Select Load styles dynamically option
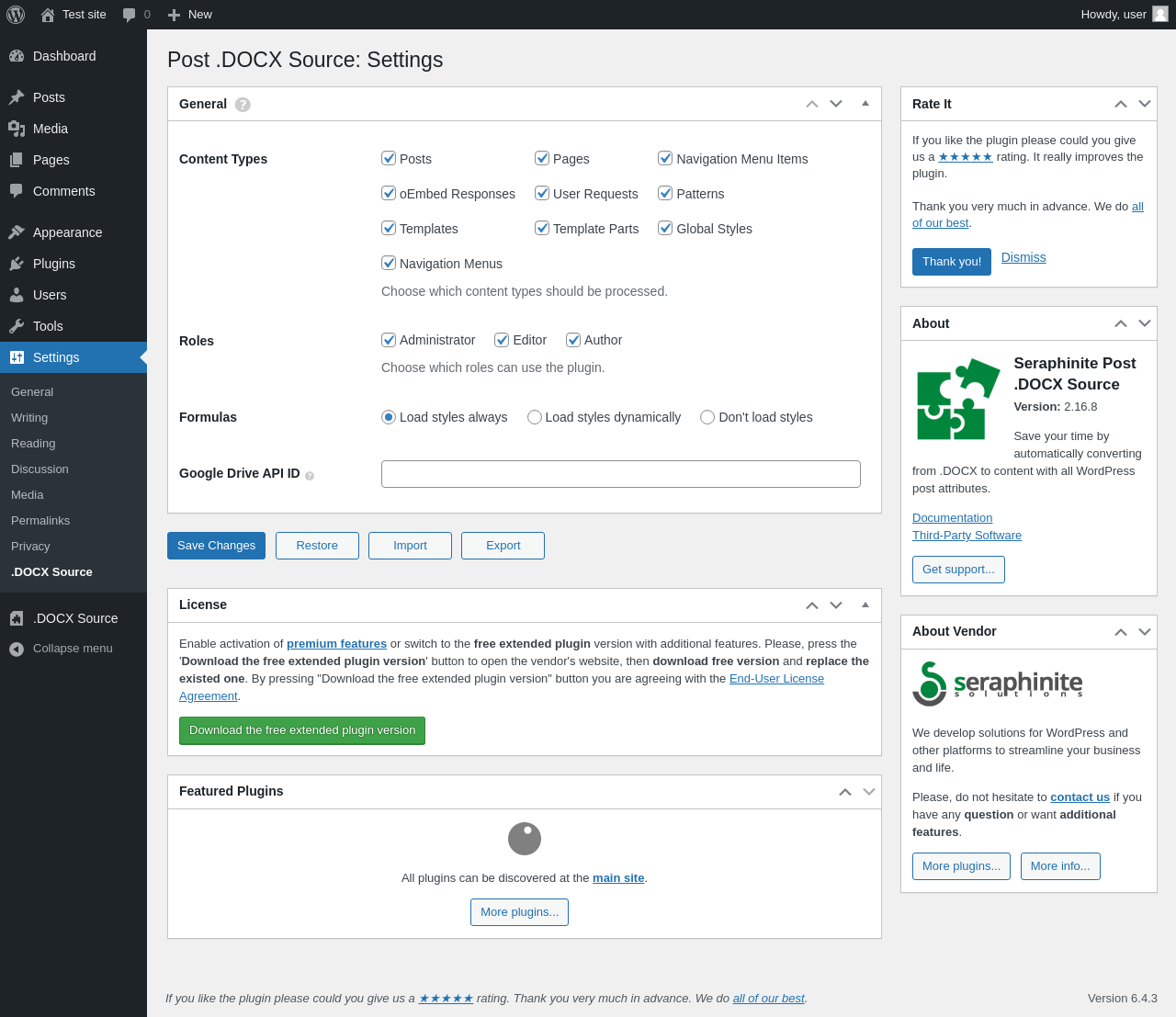The image size is (1176, 1017). (x=535, y=417)
